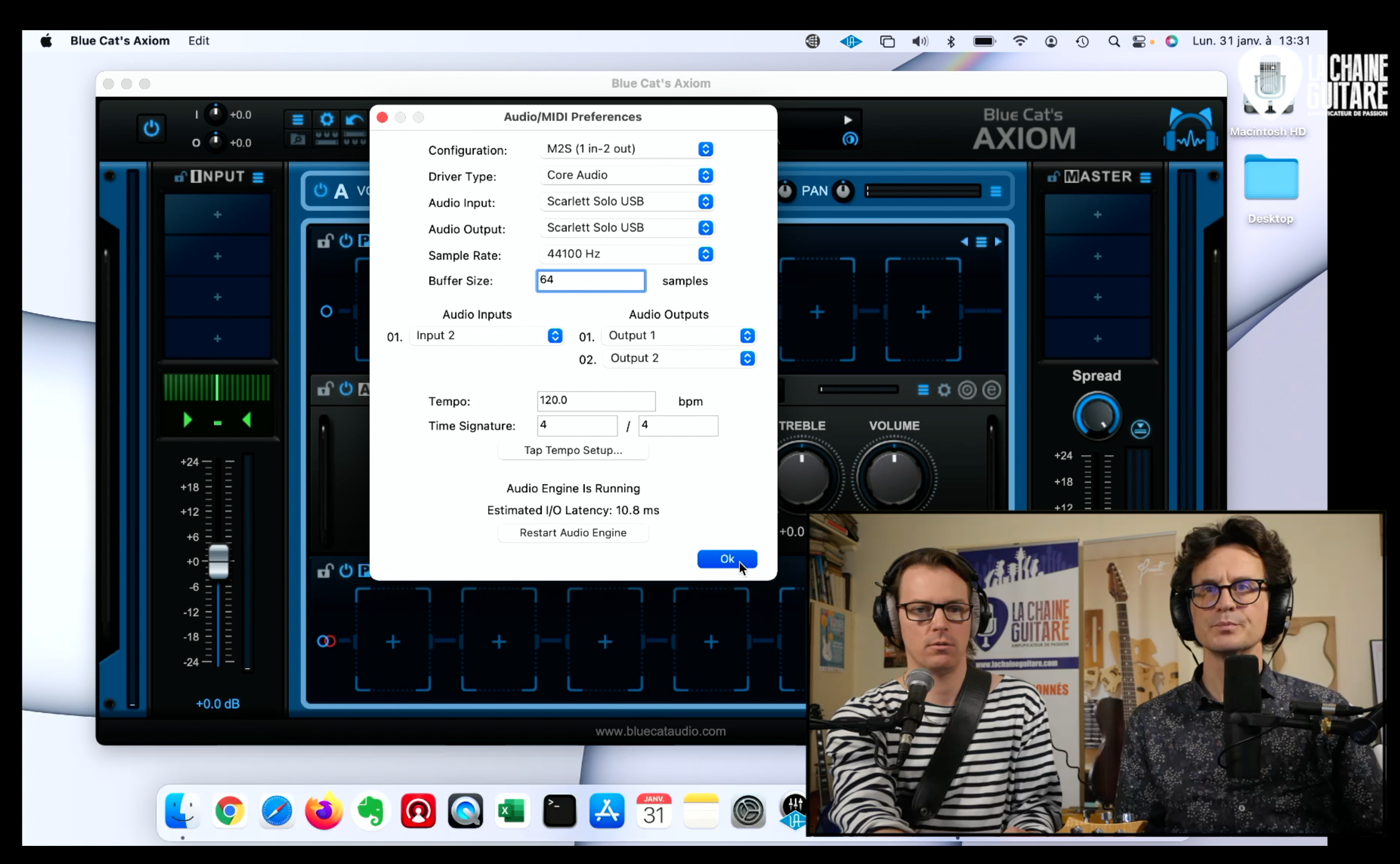This screenshot has height=864, width=1400.
Task: Click the Ok button
Action: point(727,559)
